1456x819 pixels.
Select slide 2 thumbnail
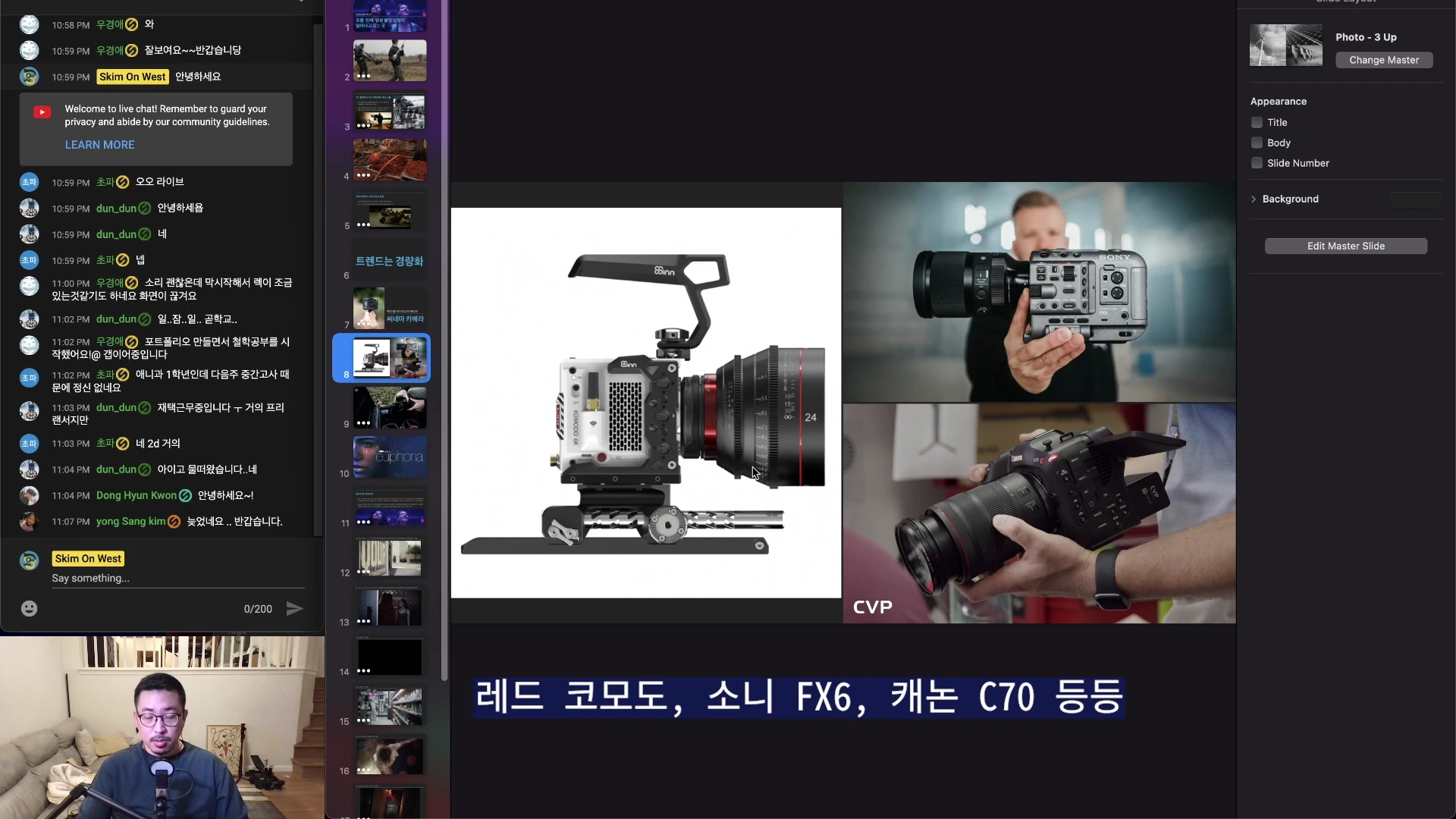pos(390,60)
